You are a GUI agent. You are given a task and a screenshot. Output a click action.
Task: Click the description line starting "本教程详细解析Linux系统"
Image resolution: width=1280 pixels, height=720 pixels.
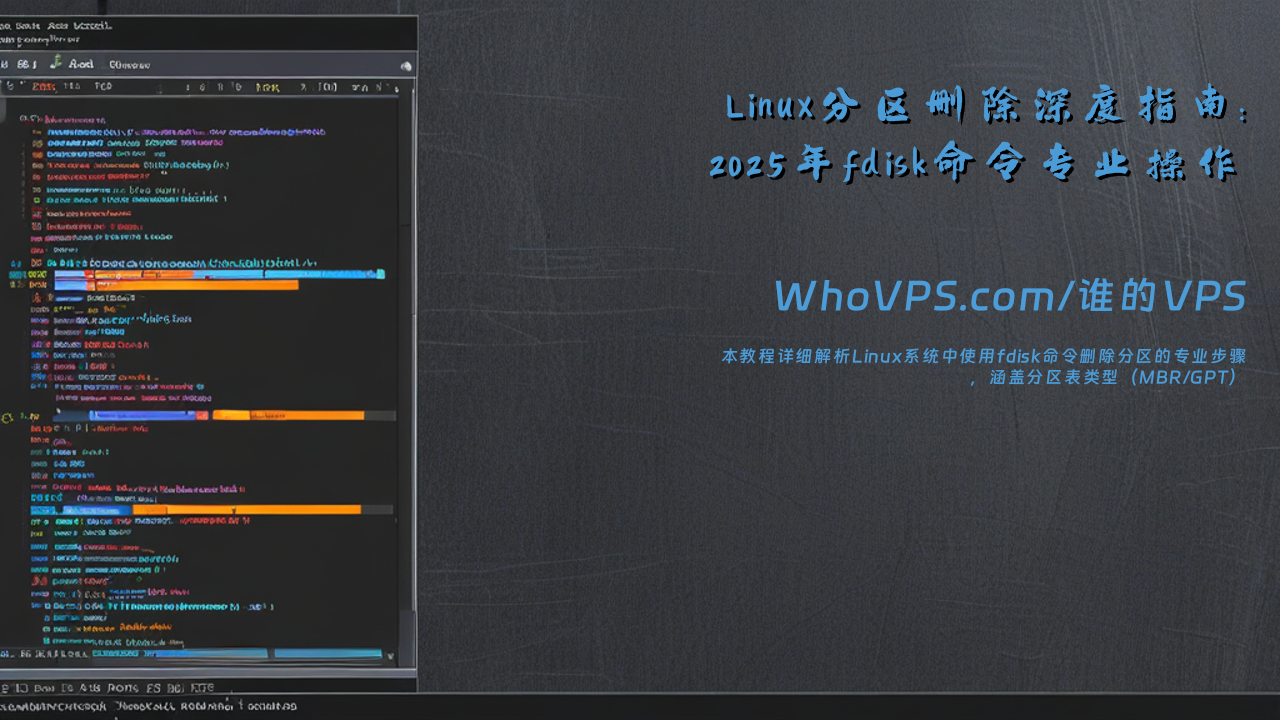tap(983, 356)
